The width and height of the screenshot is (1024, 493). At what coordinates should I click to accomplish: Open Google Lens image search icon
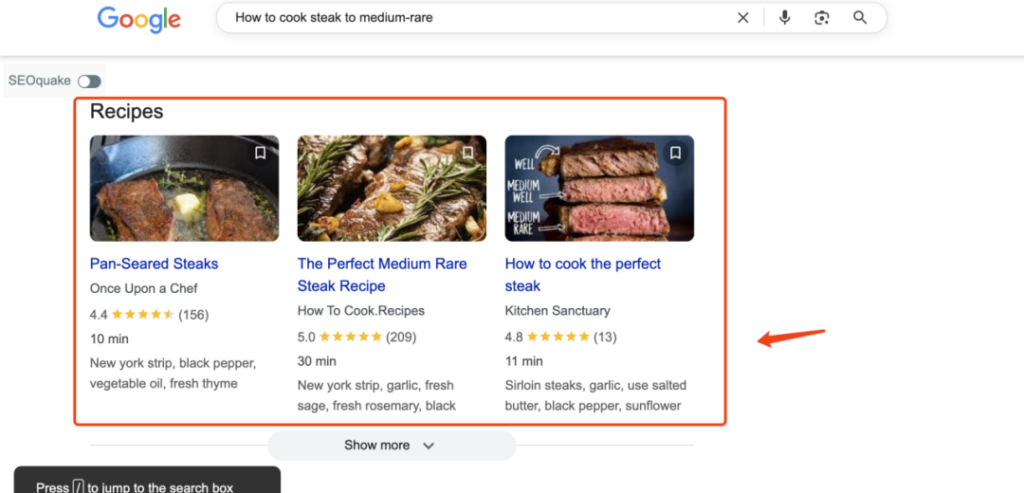(822, 18)
